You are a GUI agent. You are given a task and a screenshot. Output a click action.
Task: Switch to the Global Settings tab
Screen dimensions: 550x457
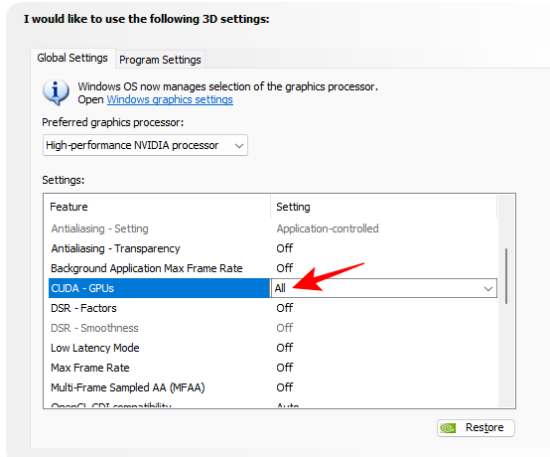[x=73, y=58]
